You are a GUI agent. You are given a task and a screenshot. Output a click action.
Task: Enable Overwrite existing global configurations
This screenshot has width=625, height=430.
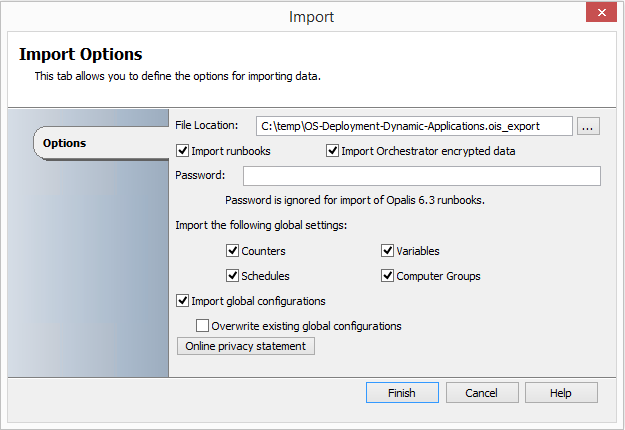point(202,326)
